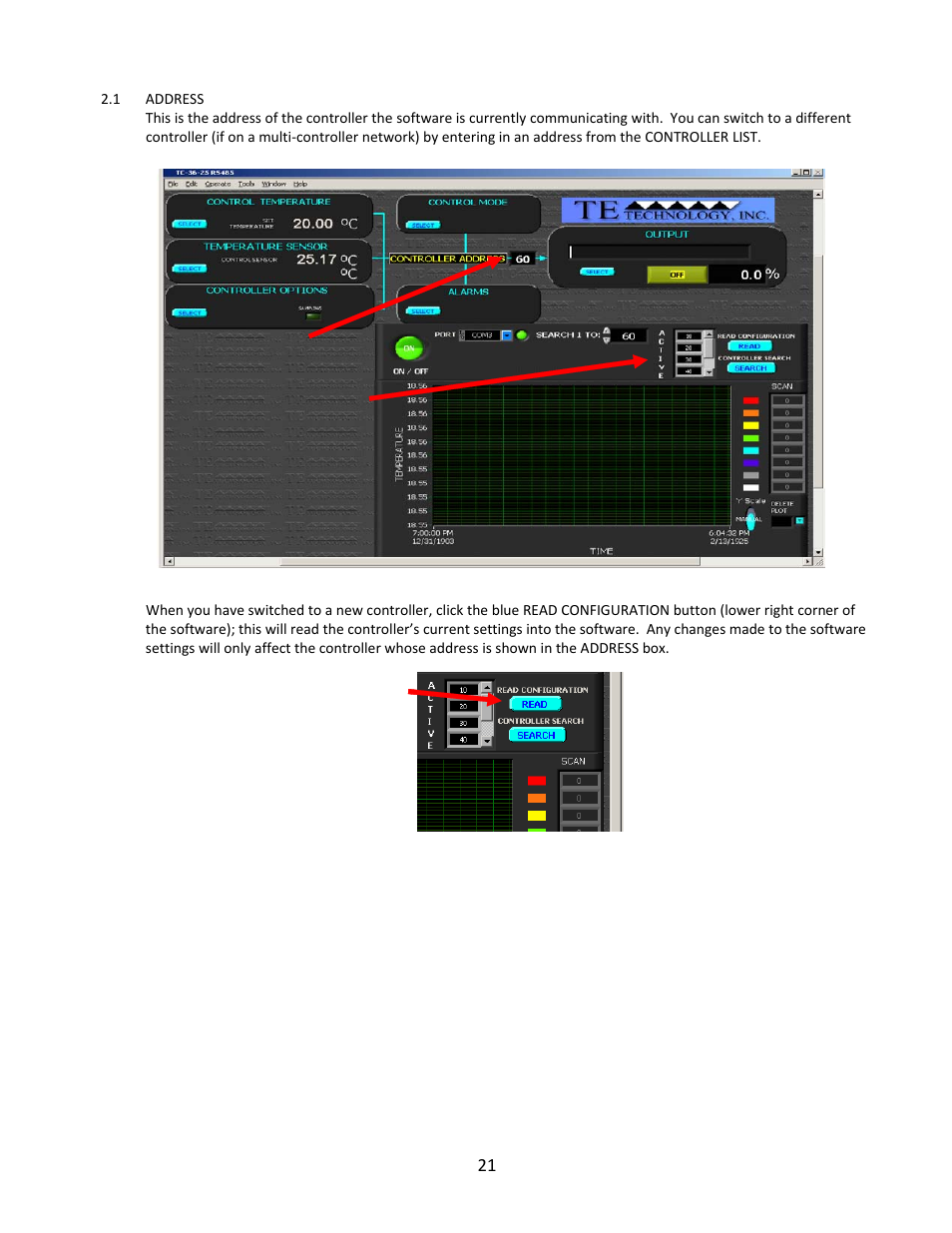Image resolution: width=952 pixels, height=1233 pixels.
Task: Click the gray plot color swatch
Action: 750,475
